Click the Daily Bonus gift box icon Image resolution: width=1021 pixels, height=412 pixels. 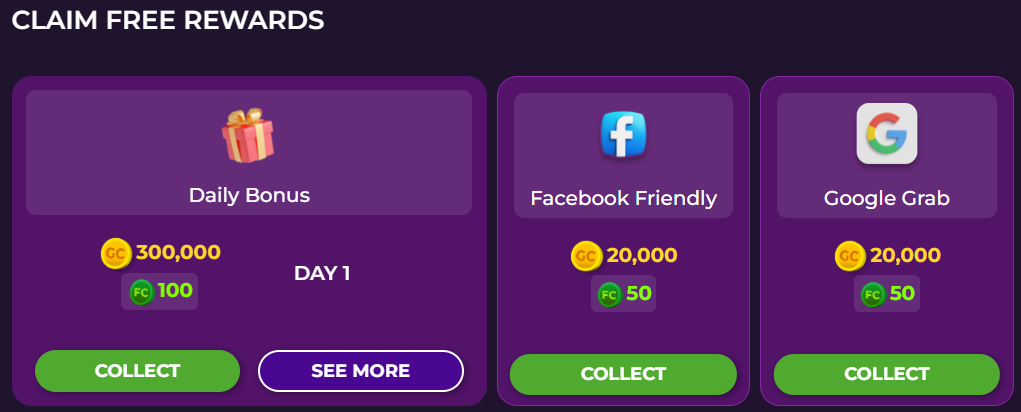pyautogui.click(x=248, y=135)
